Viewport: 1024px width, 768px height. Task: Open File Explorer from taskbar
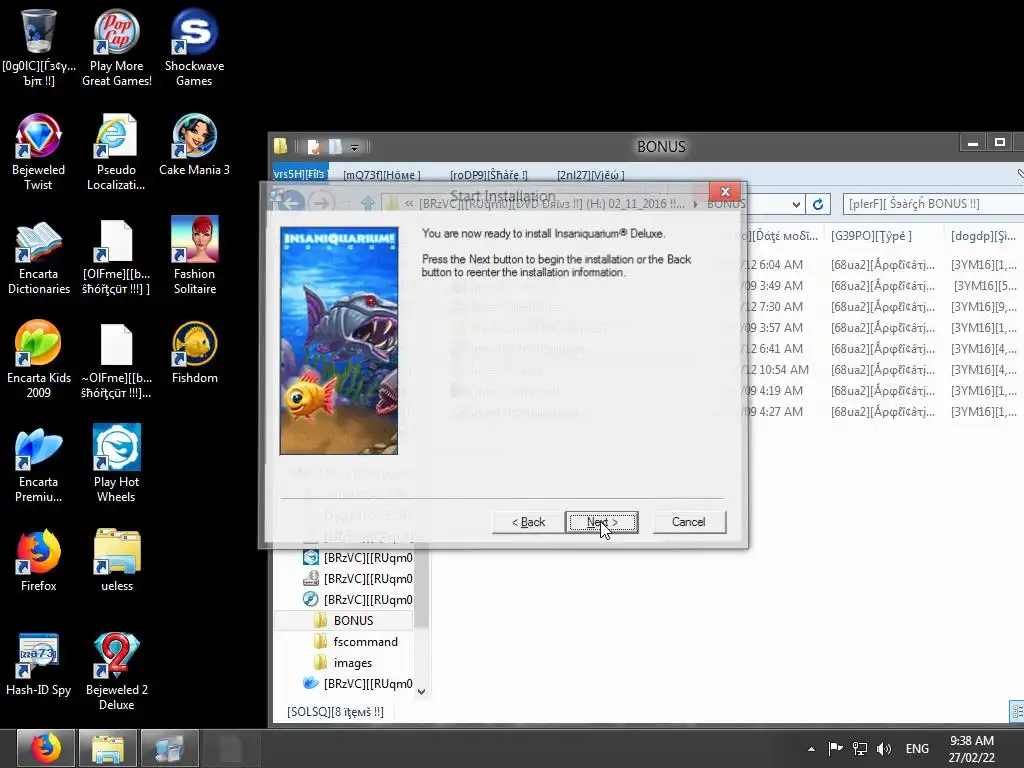click(x=108, y=748)
